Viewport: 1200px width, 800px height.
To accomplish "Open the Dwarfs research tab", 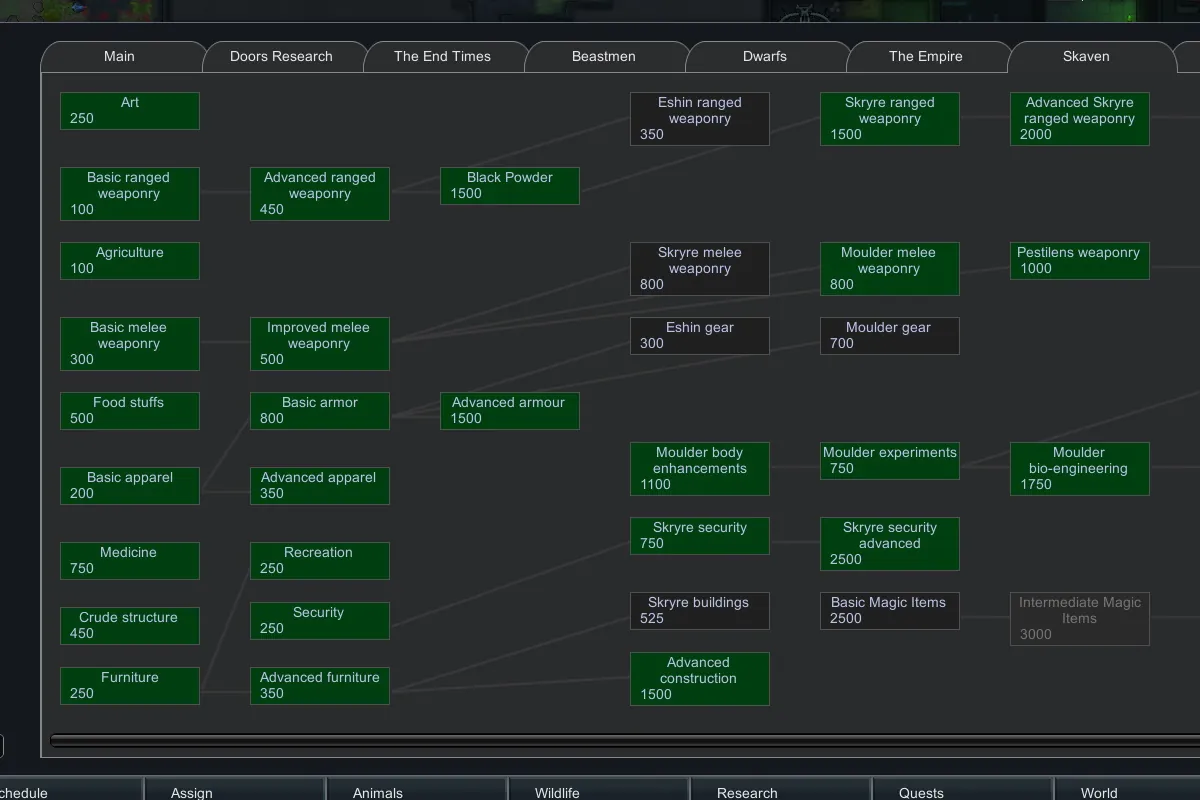I will coord(764,57).
